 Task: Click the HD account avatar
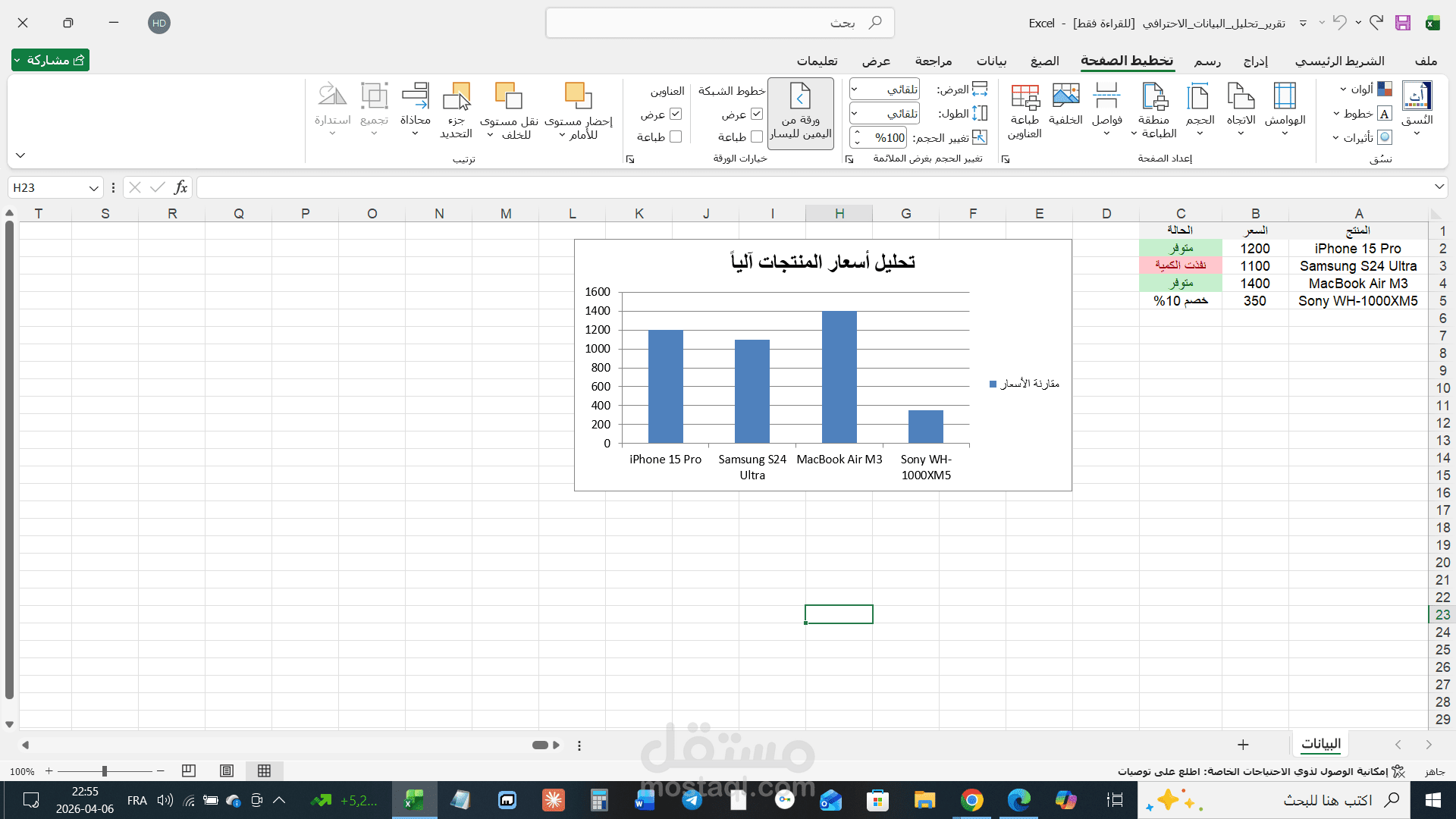pyautogui.click(x=159, y=23)
